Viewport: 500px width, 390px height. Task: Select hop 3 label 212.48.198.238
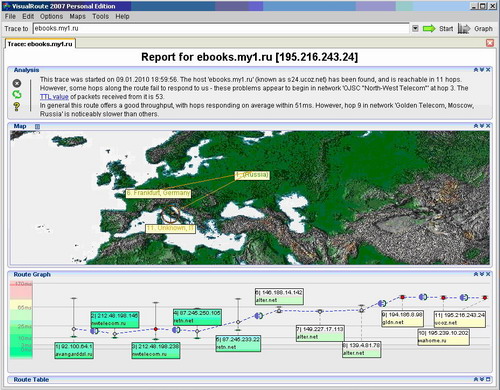click(x=156, y=350)
